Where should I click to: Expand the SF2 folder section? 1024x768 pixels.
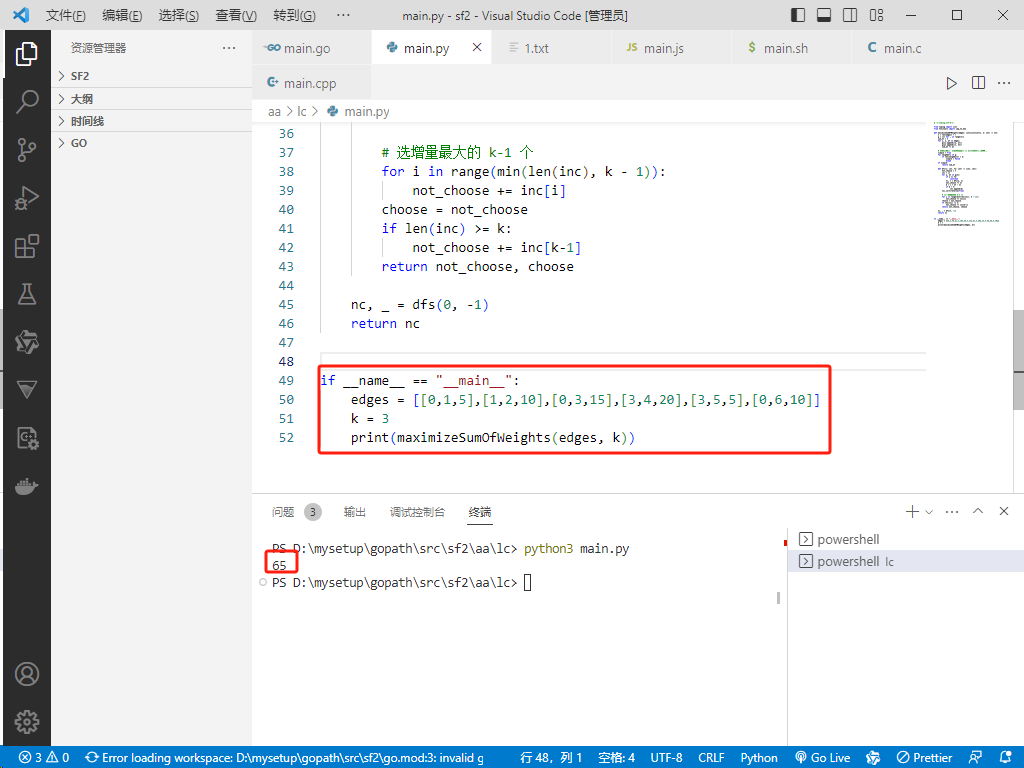pyautogui.click(x=152, y=76)
